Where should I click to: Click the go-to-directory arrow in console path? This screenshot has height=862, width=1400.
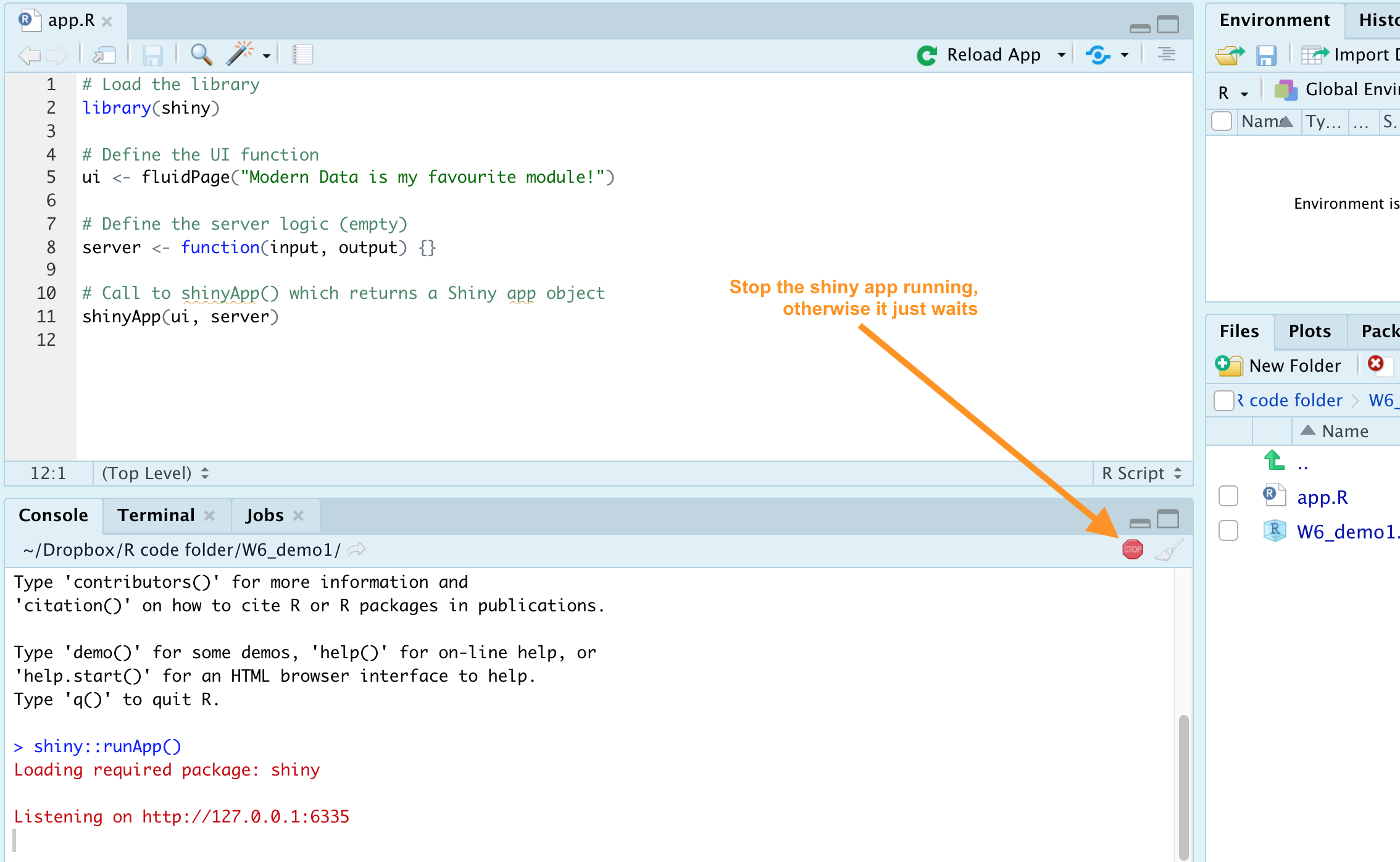coord(357,549)
